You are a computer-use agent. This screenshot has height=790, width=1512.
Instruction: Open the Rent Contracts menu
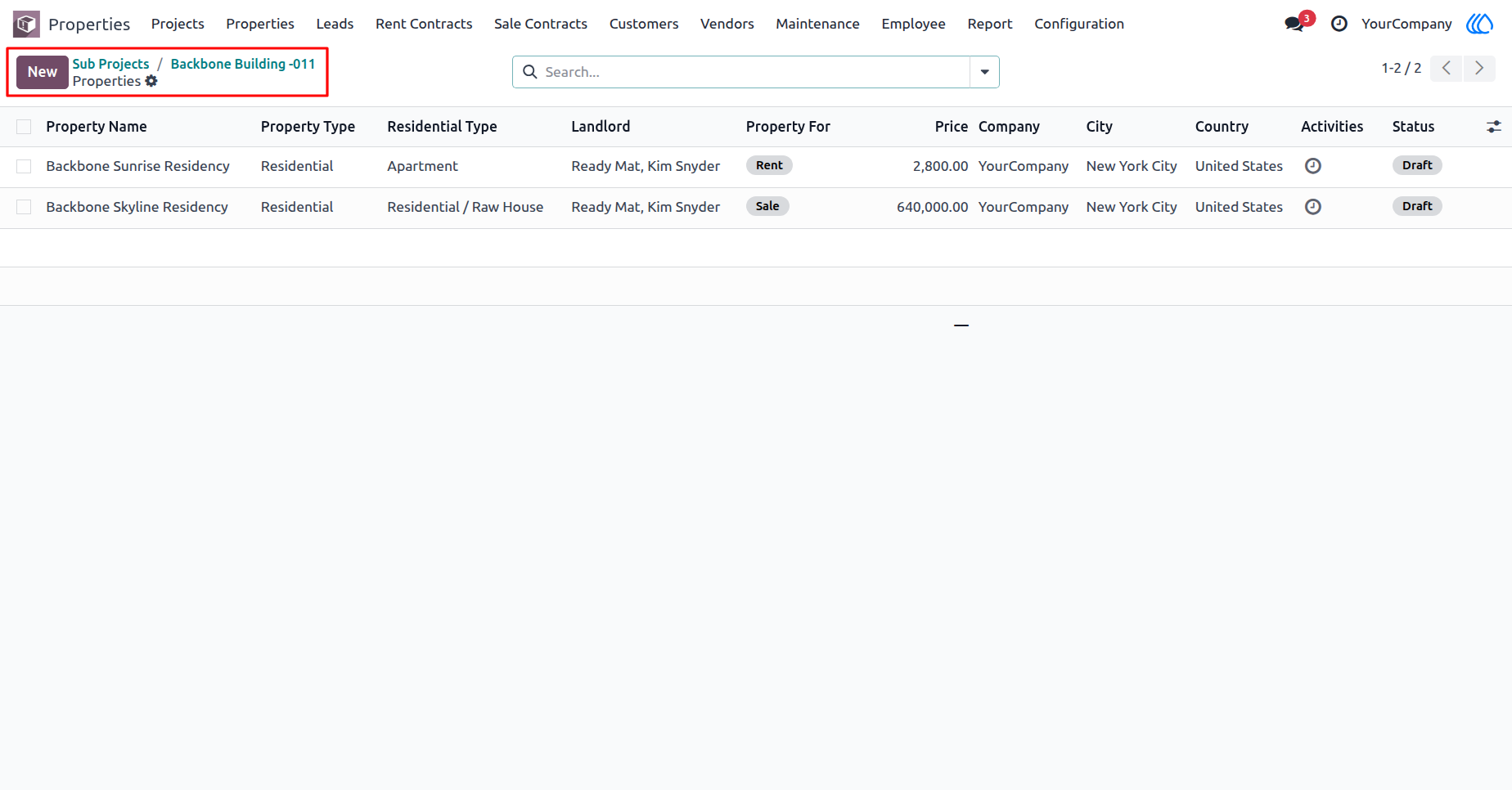tap(424, 24)
